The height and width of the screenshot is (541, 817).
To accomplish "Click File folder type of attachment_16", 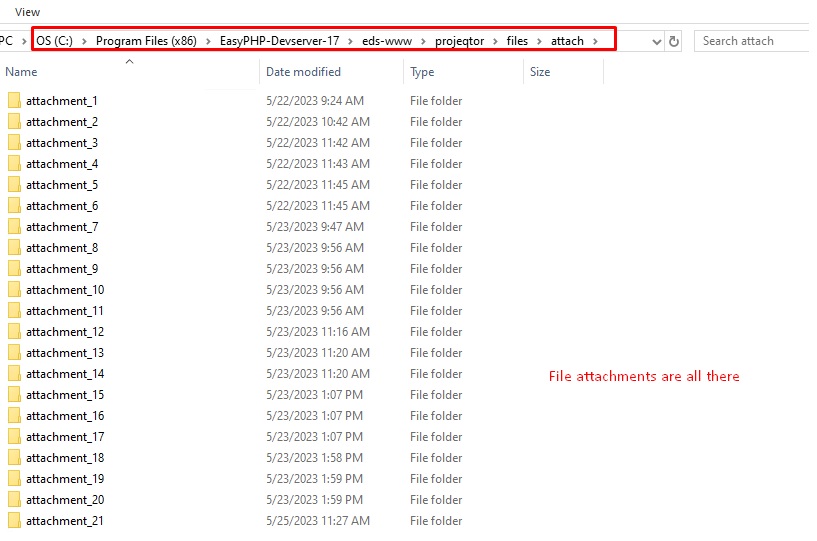I will (x=436, y=415).
